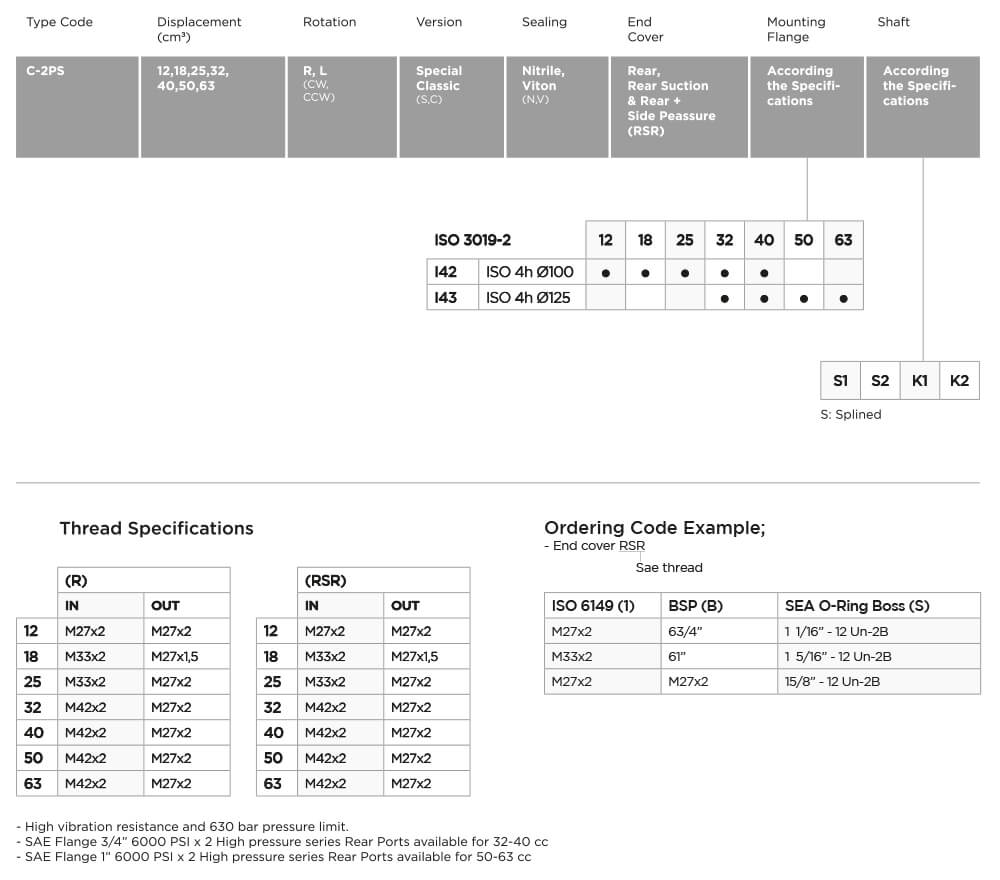Click row label 40 in the (RSR) table

click(277, 733)
